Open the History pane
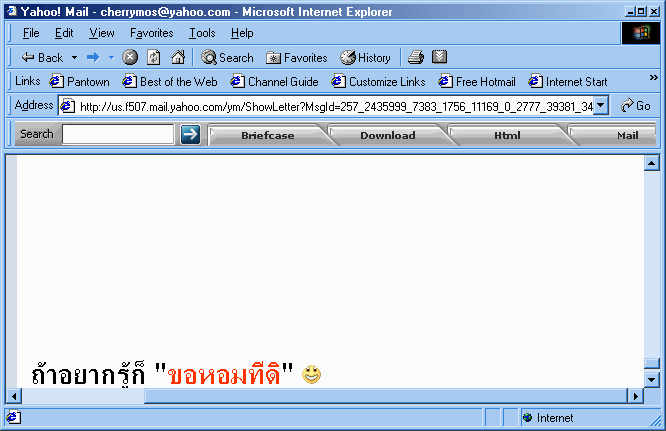The width and height of the screenshot is (666, 431). pos(365,57)
